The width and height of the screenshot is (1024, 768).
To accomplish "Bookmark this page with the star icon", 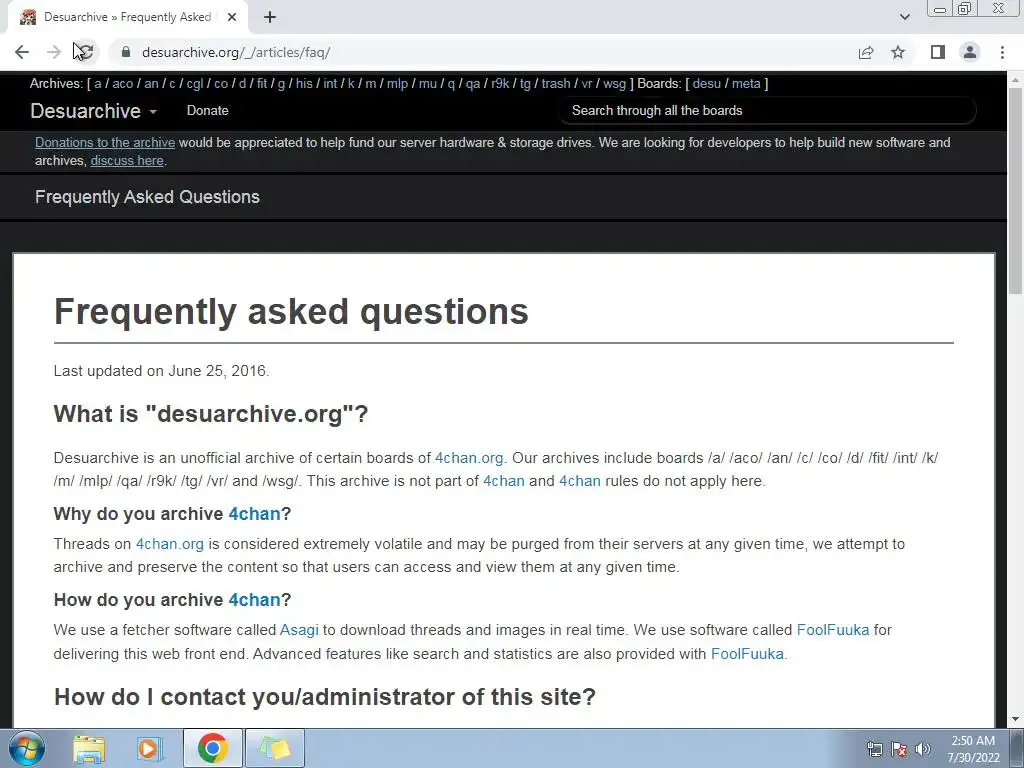I will coord(899,52).
